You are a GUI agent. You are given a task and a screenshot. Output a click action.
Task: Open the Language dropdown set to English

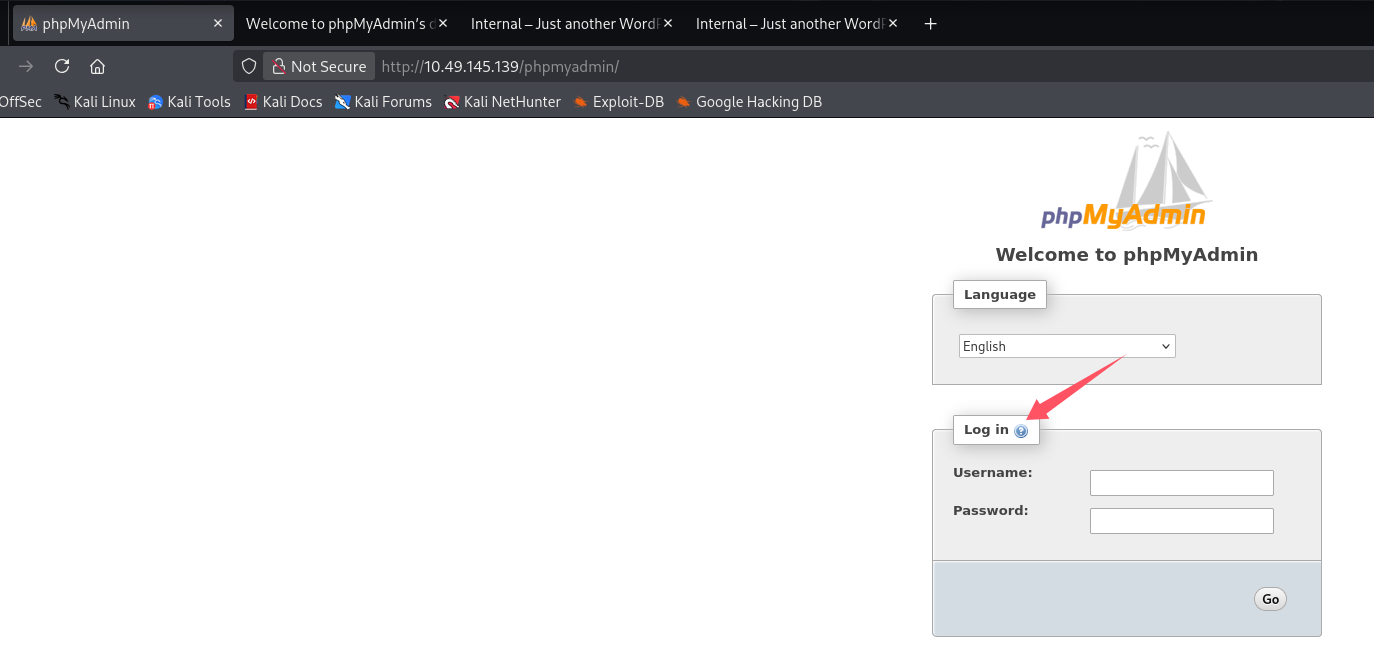(x=1066, y=346)
